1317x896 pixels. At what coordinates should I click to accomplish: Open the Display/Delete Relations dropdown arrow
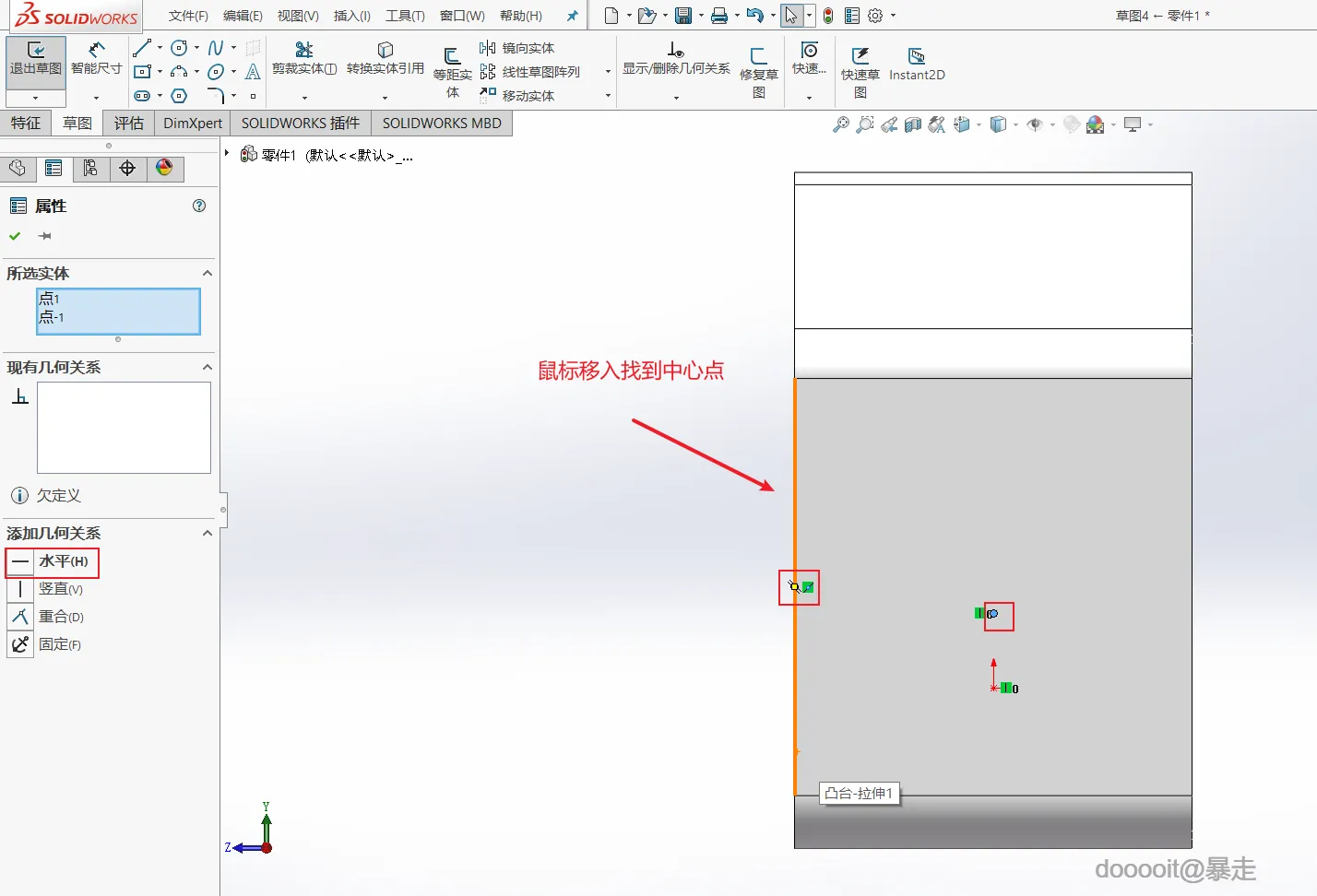click(x=676, y=97)
